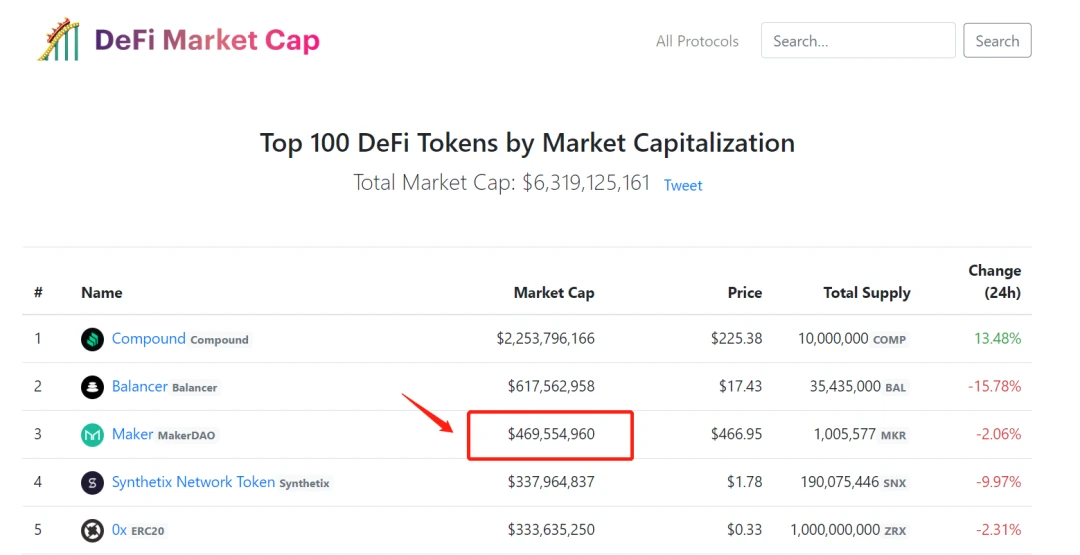Open the Balancer token link
This screenshot has height=555, width=1080.
139,387
